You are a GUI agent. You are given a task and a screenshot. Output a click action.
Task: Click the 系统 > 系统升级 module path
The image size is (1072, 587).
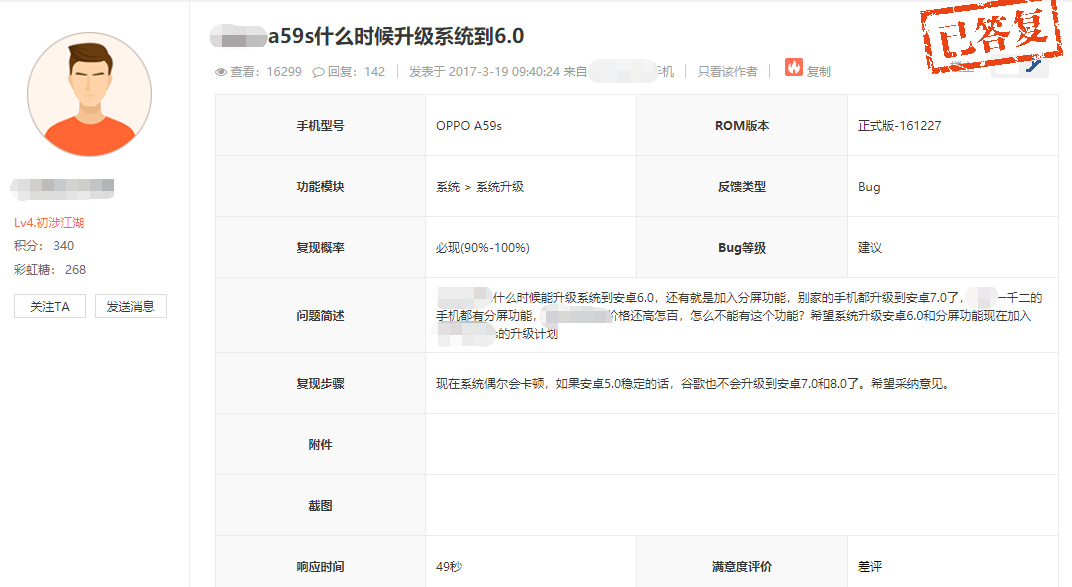click(x=480, y=187)
